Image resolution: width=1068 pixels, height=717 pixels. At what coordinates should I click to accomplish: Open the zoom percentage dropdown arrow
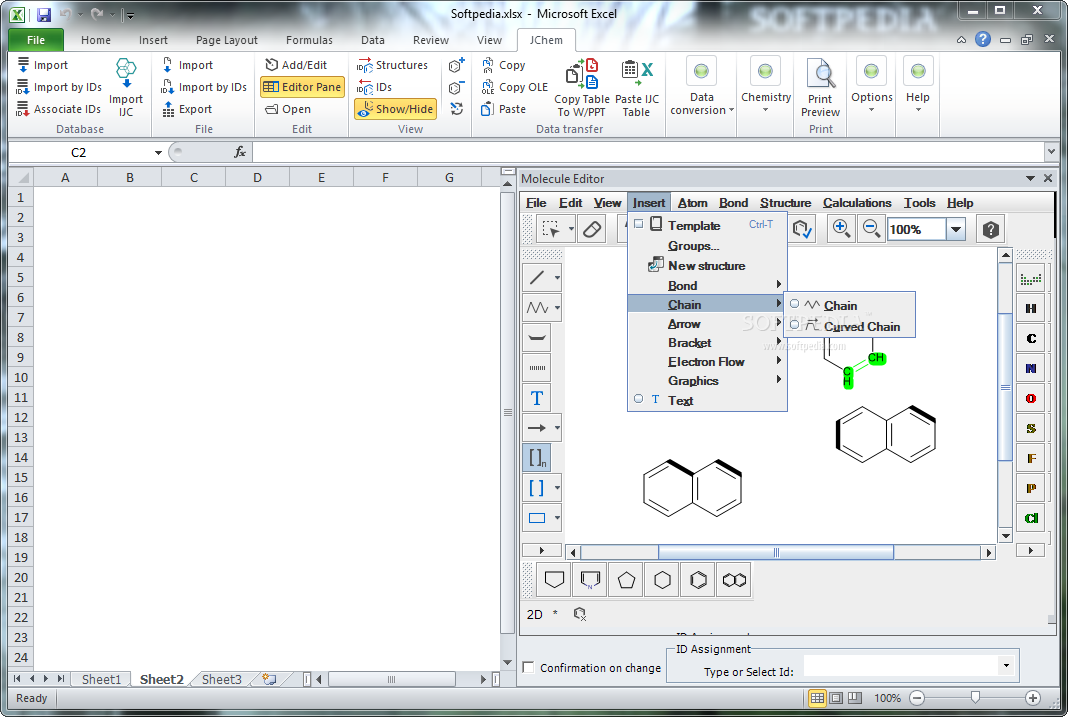click(956, 229)
